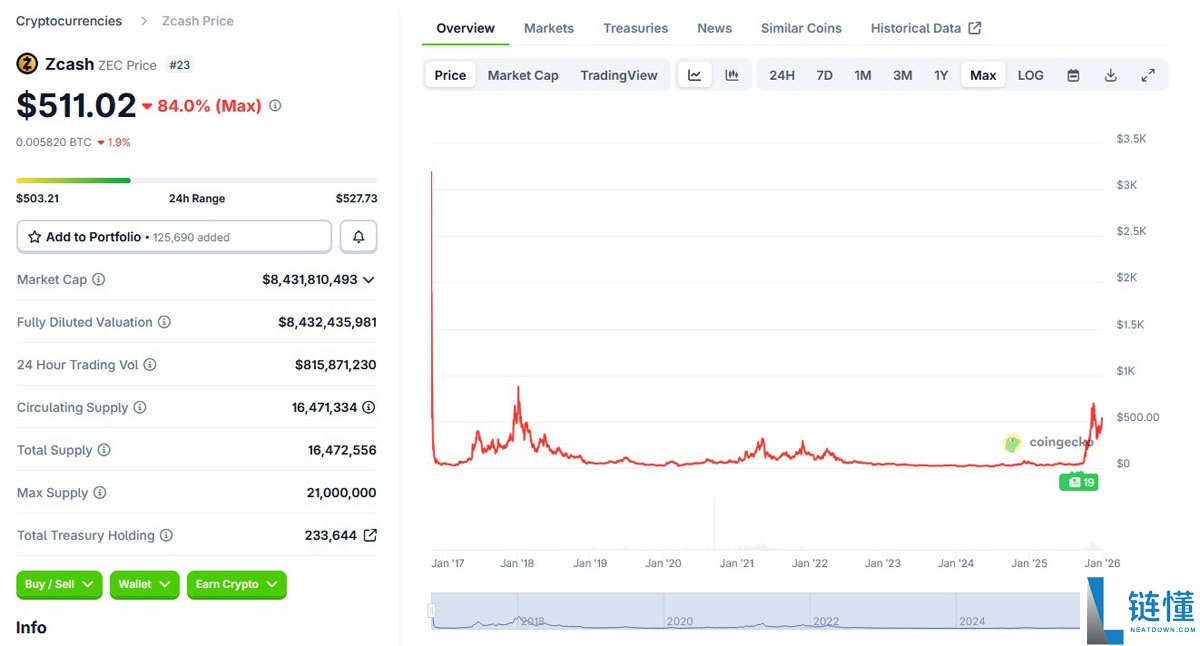This screenshot has width=1200, height=646.
Task: Click the price alert bell icon
Action: pyautogui.click(x=359, y=237)
